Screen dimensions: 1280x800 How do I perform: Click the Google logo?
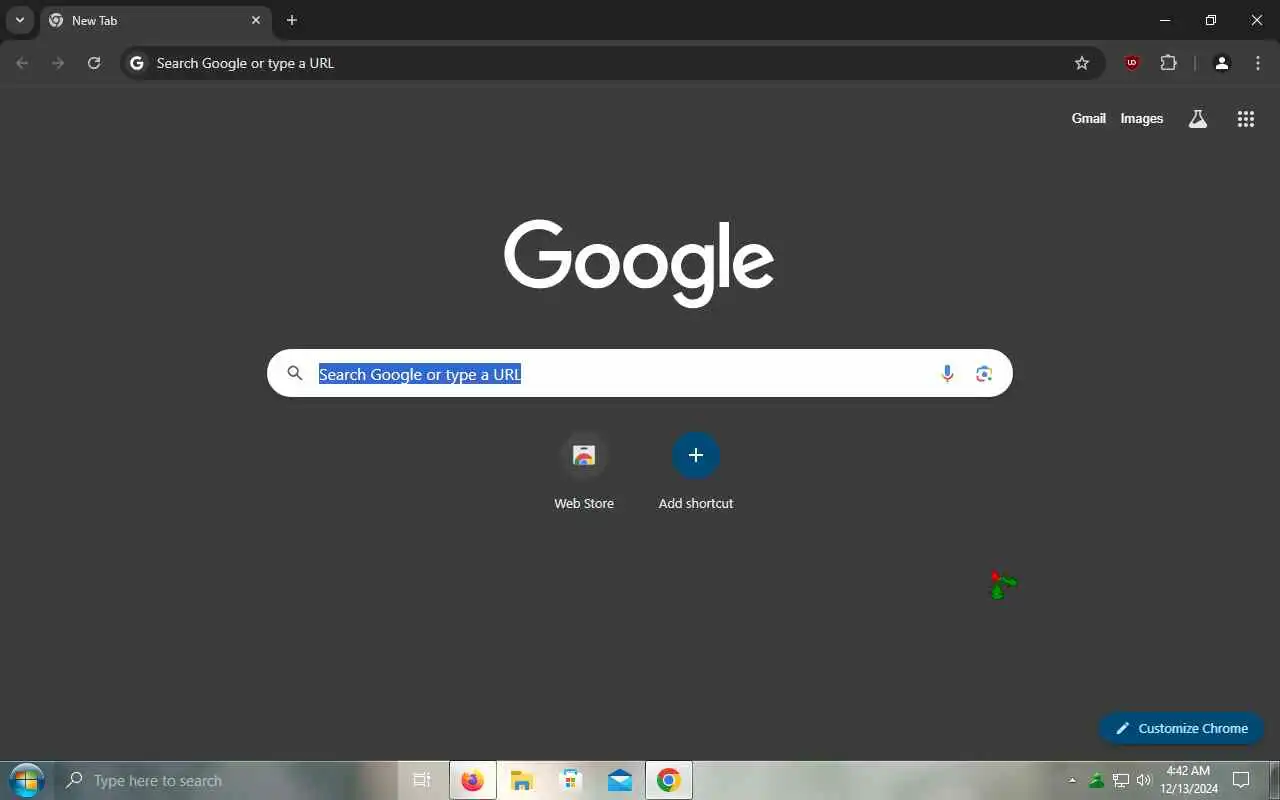pos(639,262)
